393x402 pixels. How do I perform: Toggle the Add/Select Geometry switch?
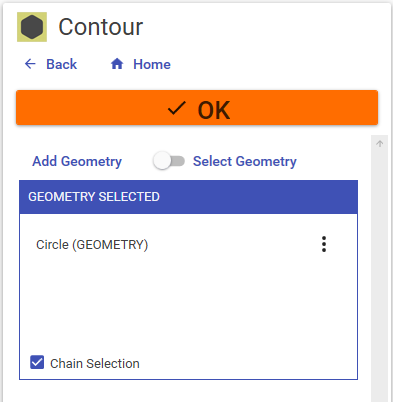tap(168, 161)
